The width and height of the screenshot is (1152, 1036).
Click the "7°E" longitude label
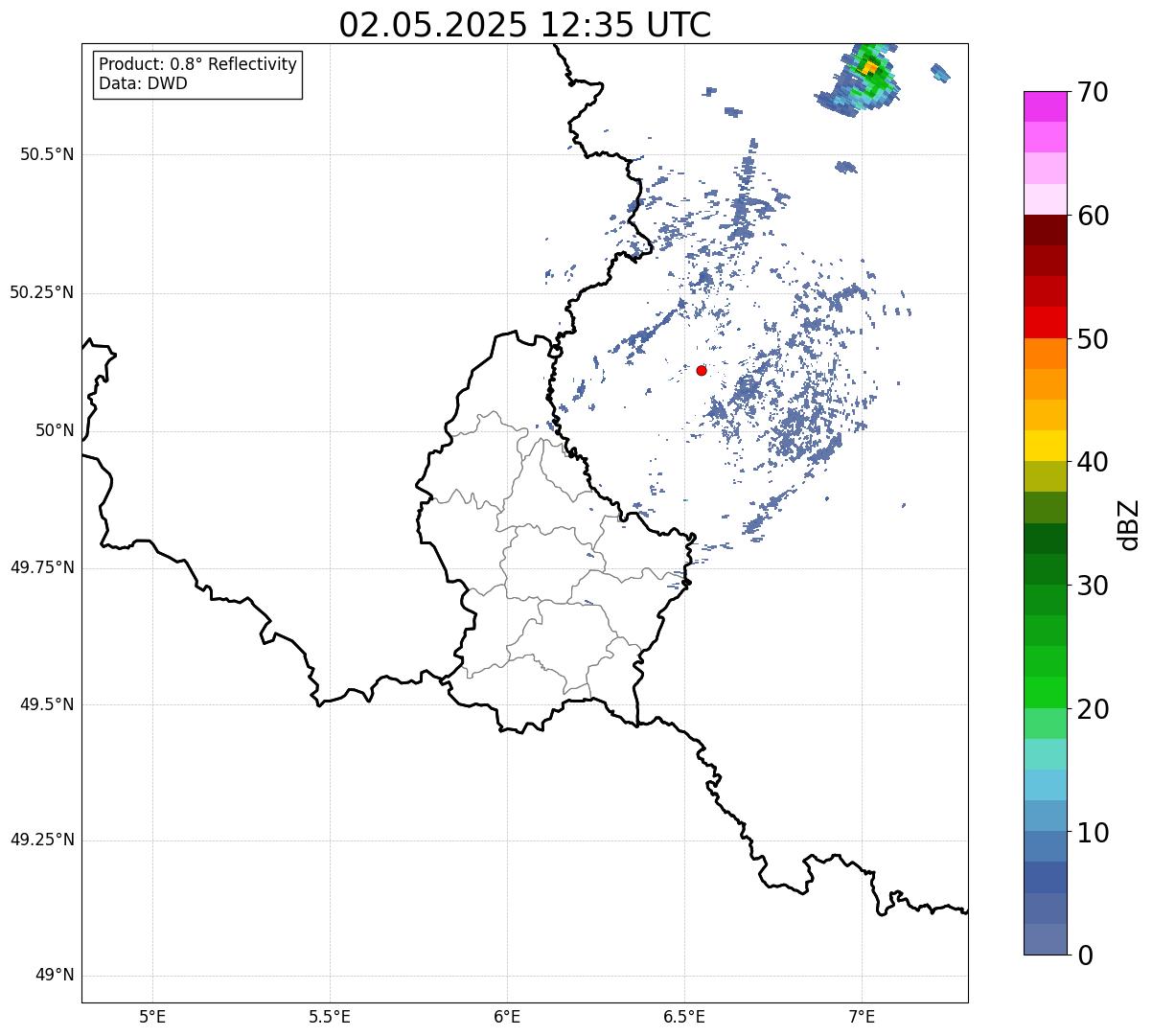click(x=862, y=1017)
